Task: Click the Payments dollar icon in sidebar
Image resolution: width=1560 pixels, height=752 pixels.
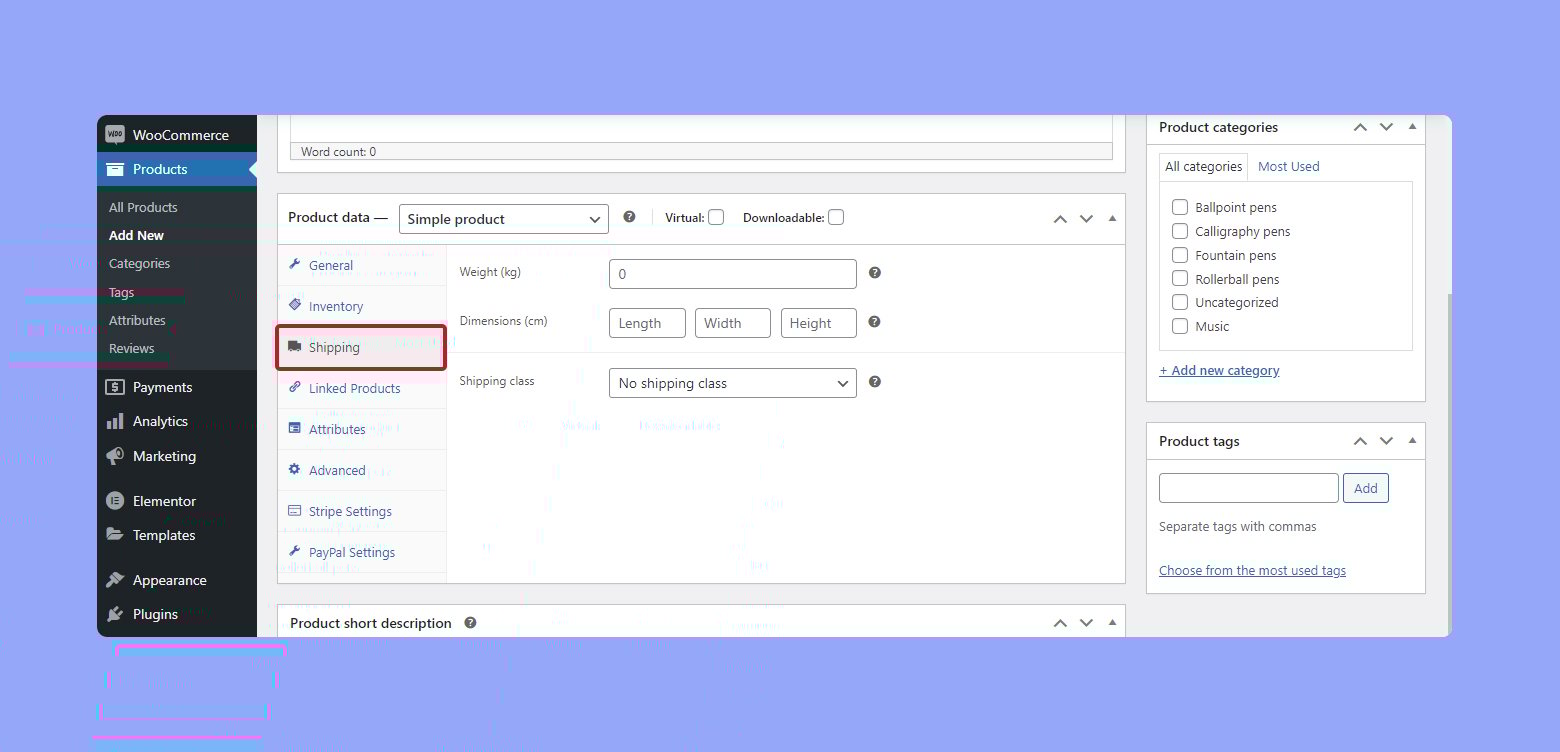Action: point(115,388)
